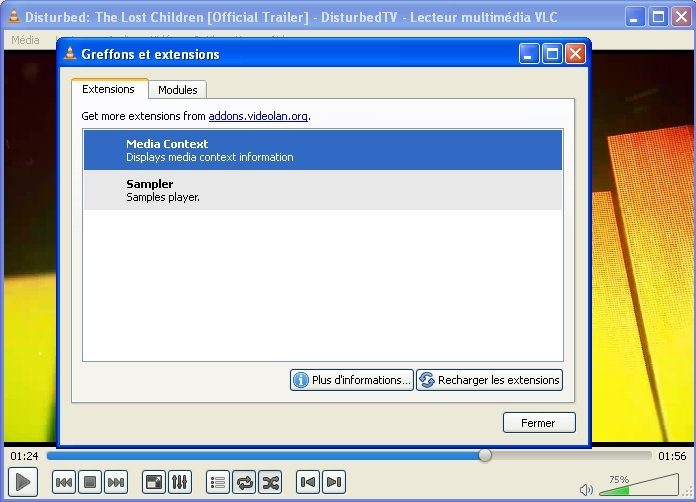696x502 pixels.
Task: Go to next chapter icon
Action: point(334,482)
